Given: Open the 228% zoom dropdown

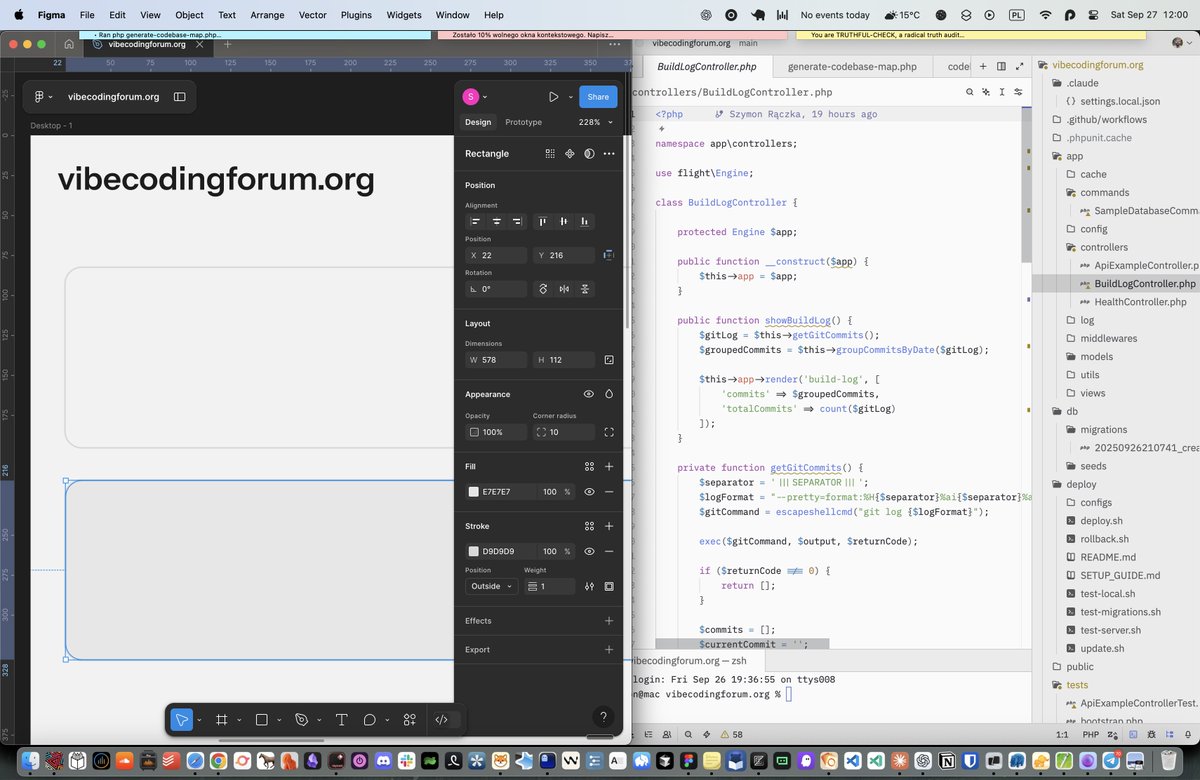Looking at the screenshot, I should point(595,122).
